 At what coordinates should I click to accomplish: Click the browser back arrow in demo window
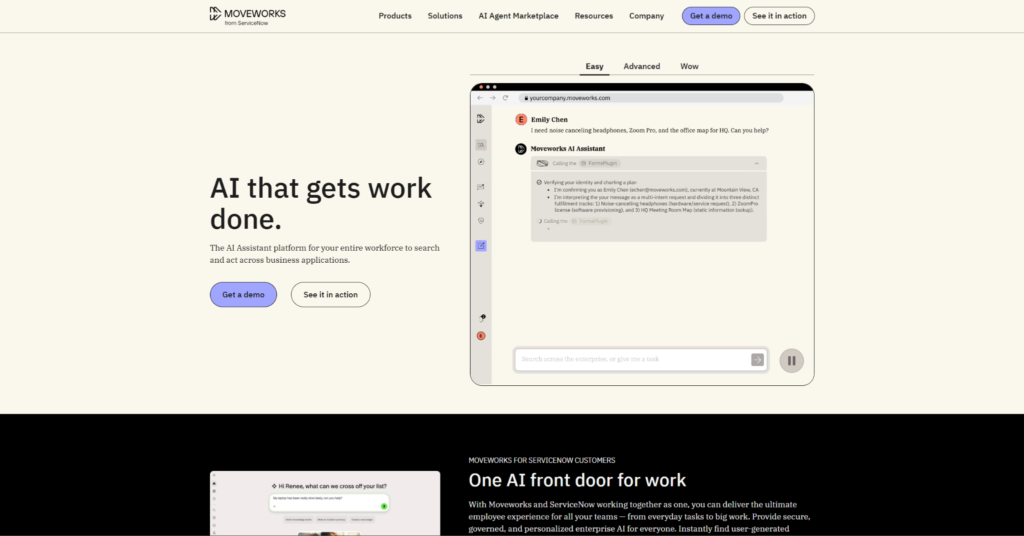pyautogui.click(x=480, y=98)
